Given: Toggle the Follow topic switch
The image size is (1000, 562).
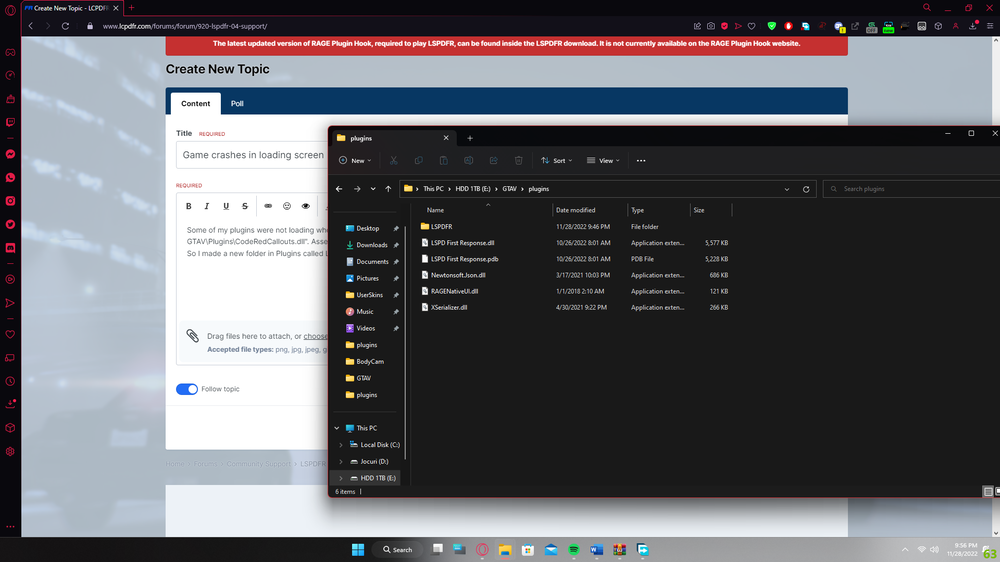Looking at the screenshot, I should coord(187,389).
